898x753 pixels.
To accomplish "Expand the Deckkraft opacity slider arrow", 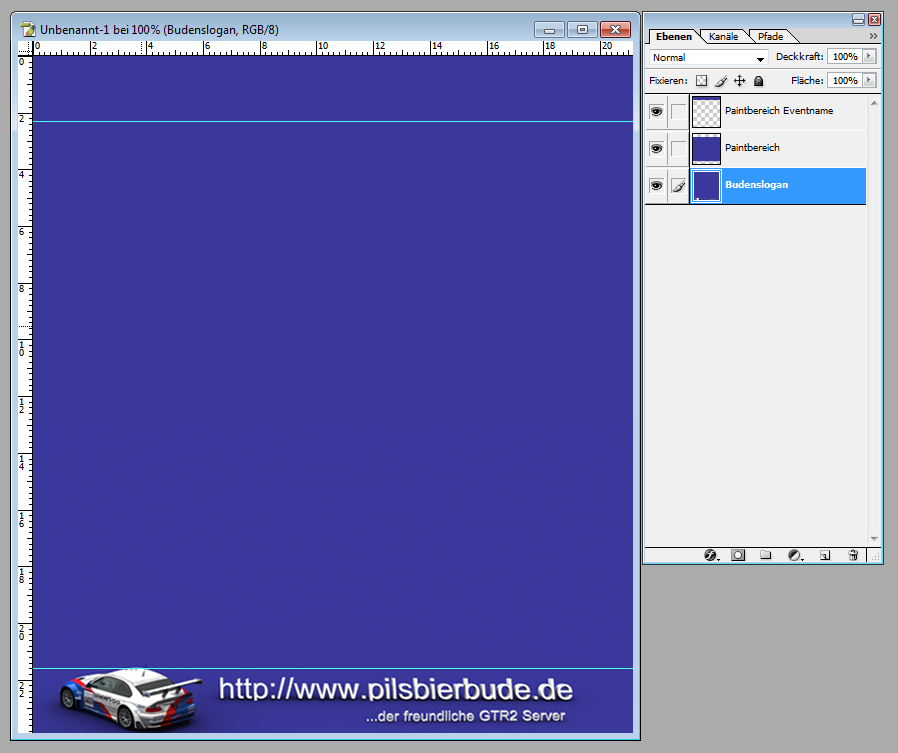I will pyautogui.click(x=868, y=57).
